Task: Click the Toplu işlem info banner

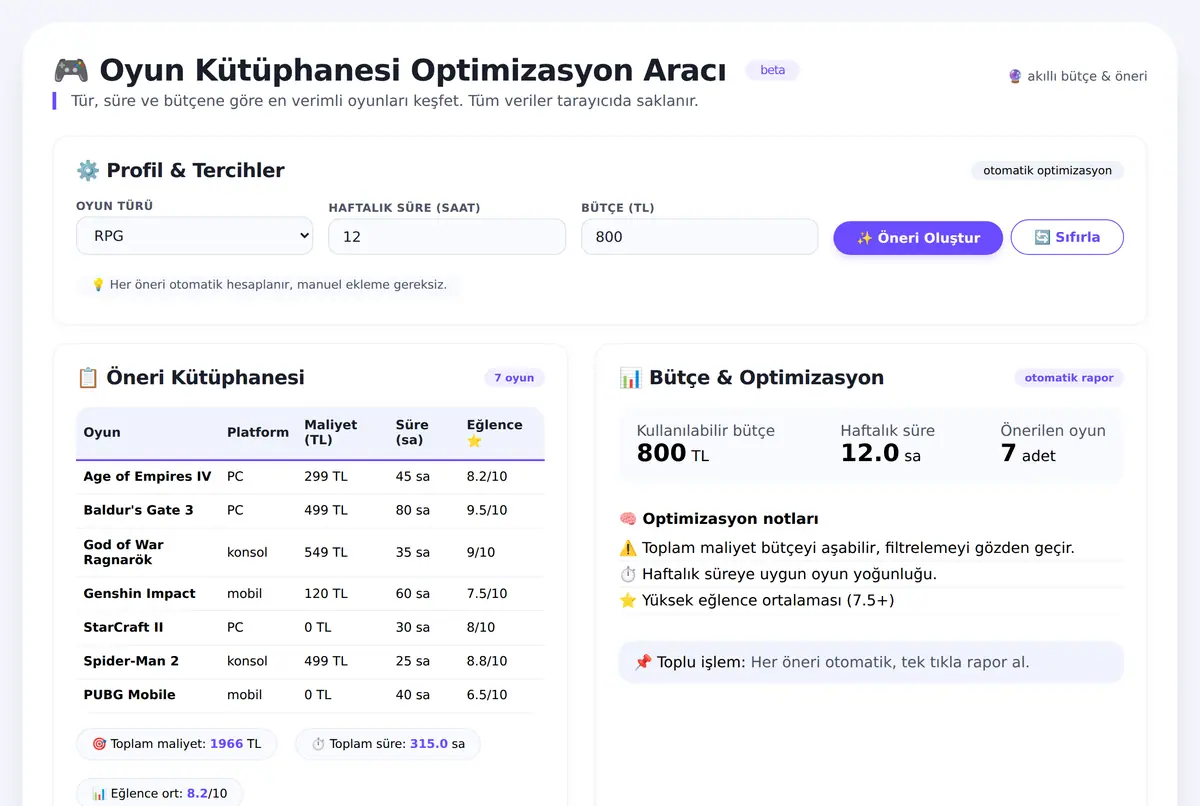Action: 871,662
